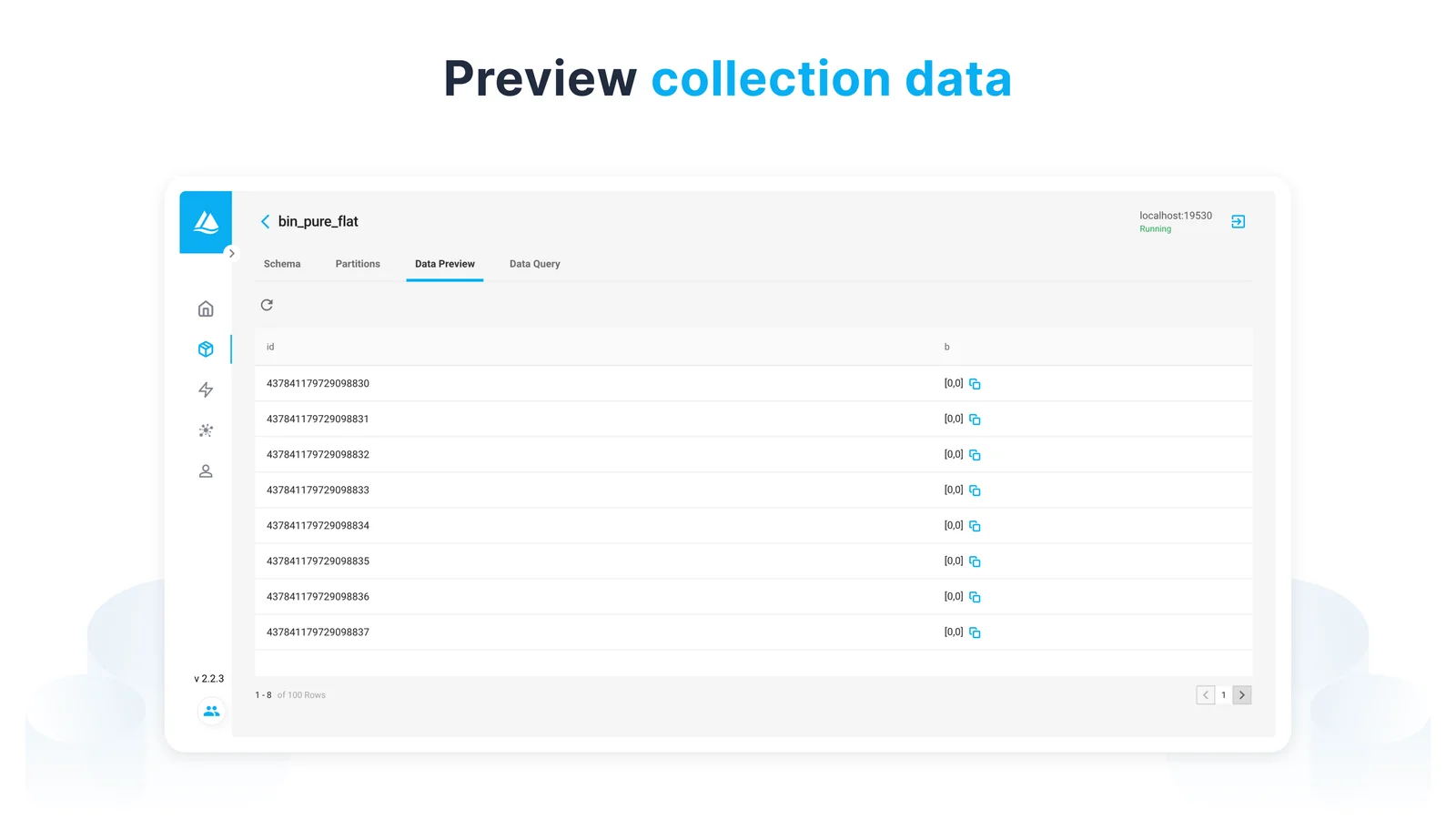This screenshot has height=819, width=1456.
Task: Copy vector value for id ending 8837
Action: click(x=975, y=632)
